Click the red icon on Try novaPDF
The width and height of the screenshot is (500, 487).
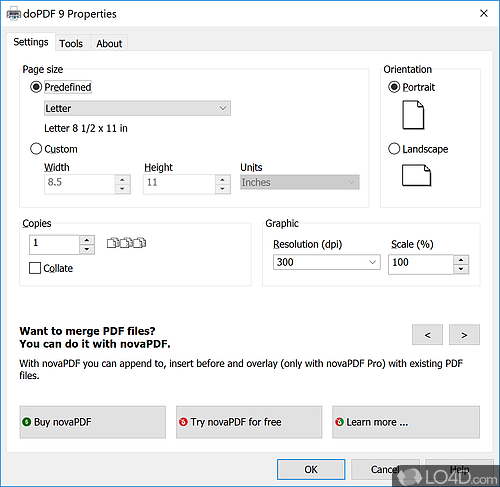[x=183, y=422]
